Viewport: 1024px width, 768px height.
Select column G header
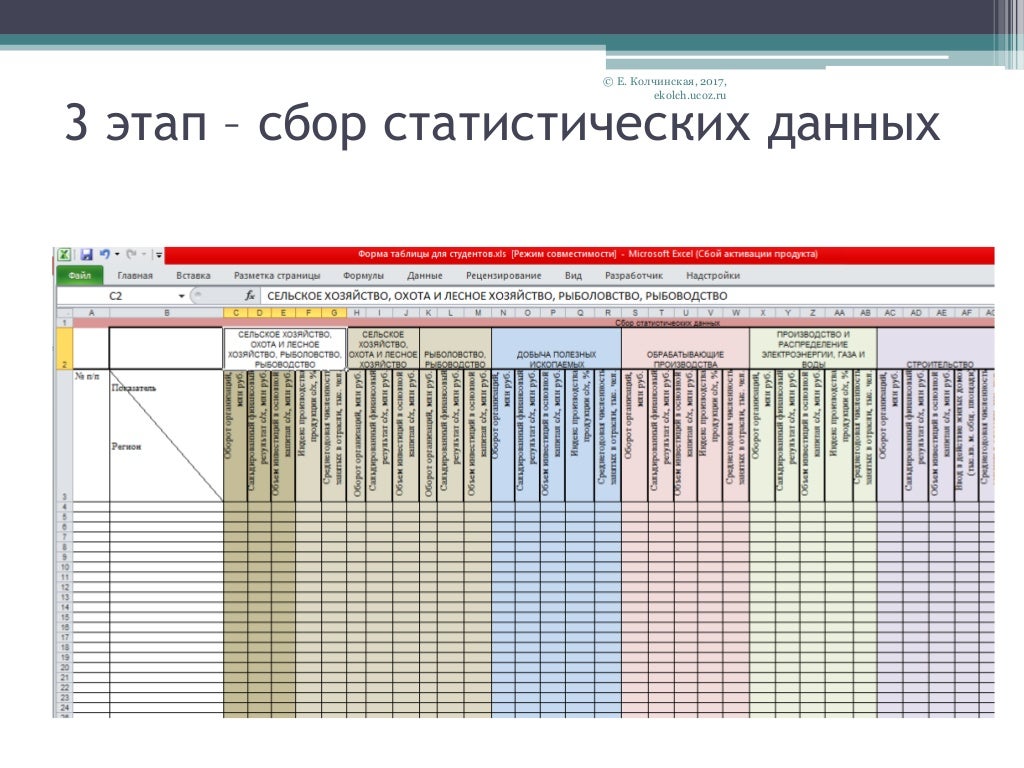(x=334, y=313)
